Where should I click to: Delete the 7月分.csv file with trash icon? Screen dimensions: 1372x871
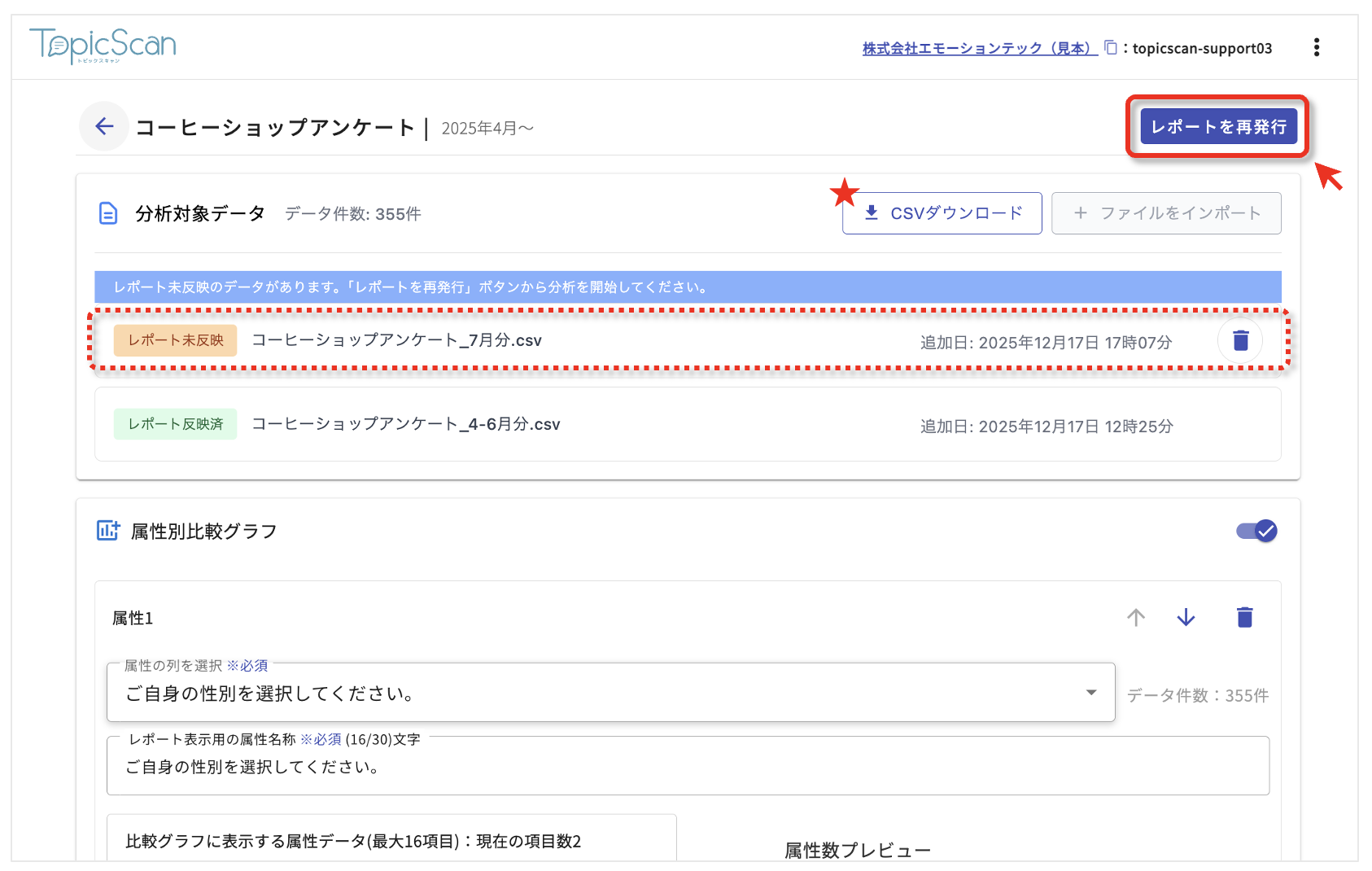(1240, 340)
